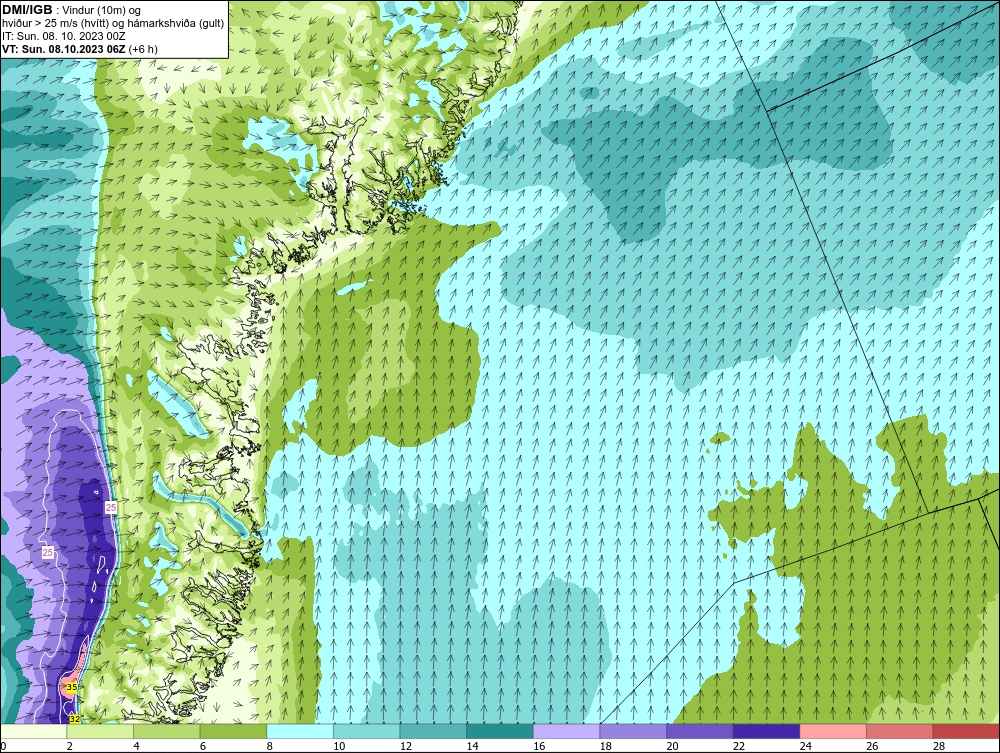This screenshot has height=753, width=1000.
Task: Click the scale value 28
Action: click(x=939, y=746)
